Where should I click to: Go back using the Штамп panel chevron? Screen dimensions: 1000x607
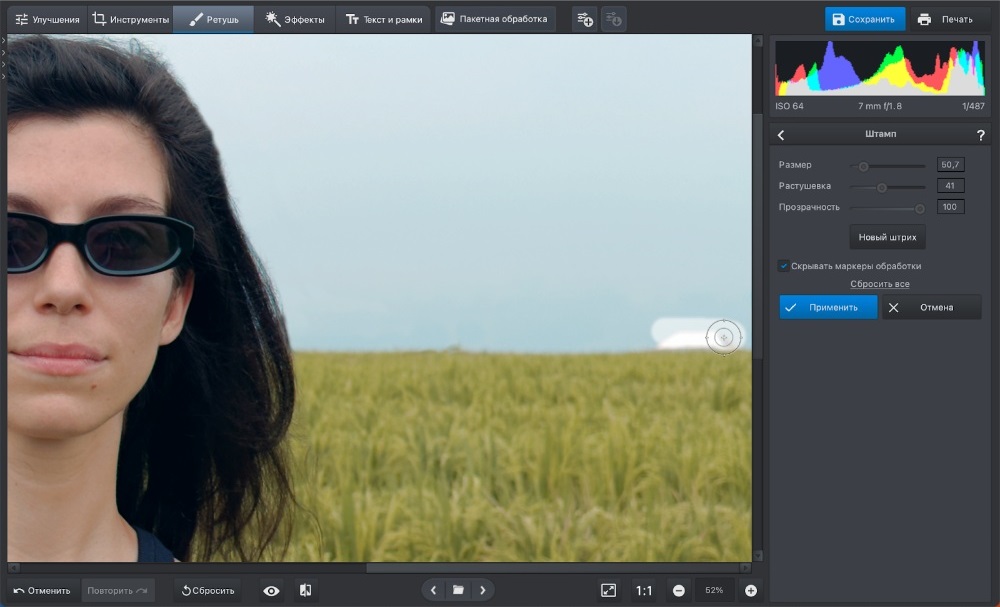[x=781, y=135]
